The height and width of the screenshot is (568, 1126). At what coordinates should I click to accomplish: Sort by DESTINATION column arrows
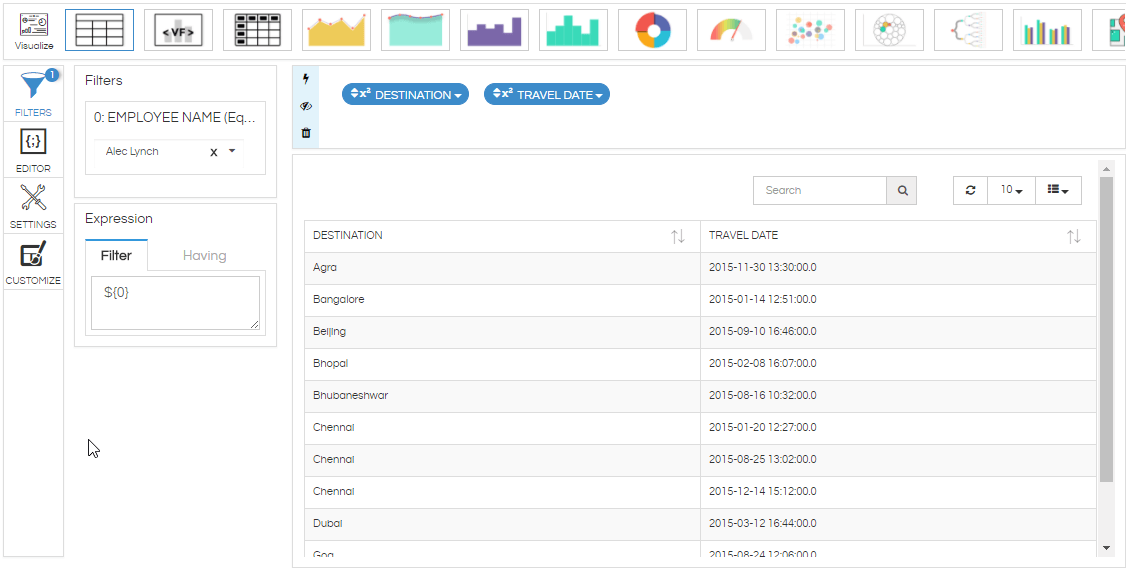pyautogui.click(x=678, y=236)
